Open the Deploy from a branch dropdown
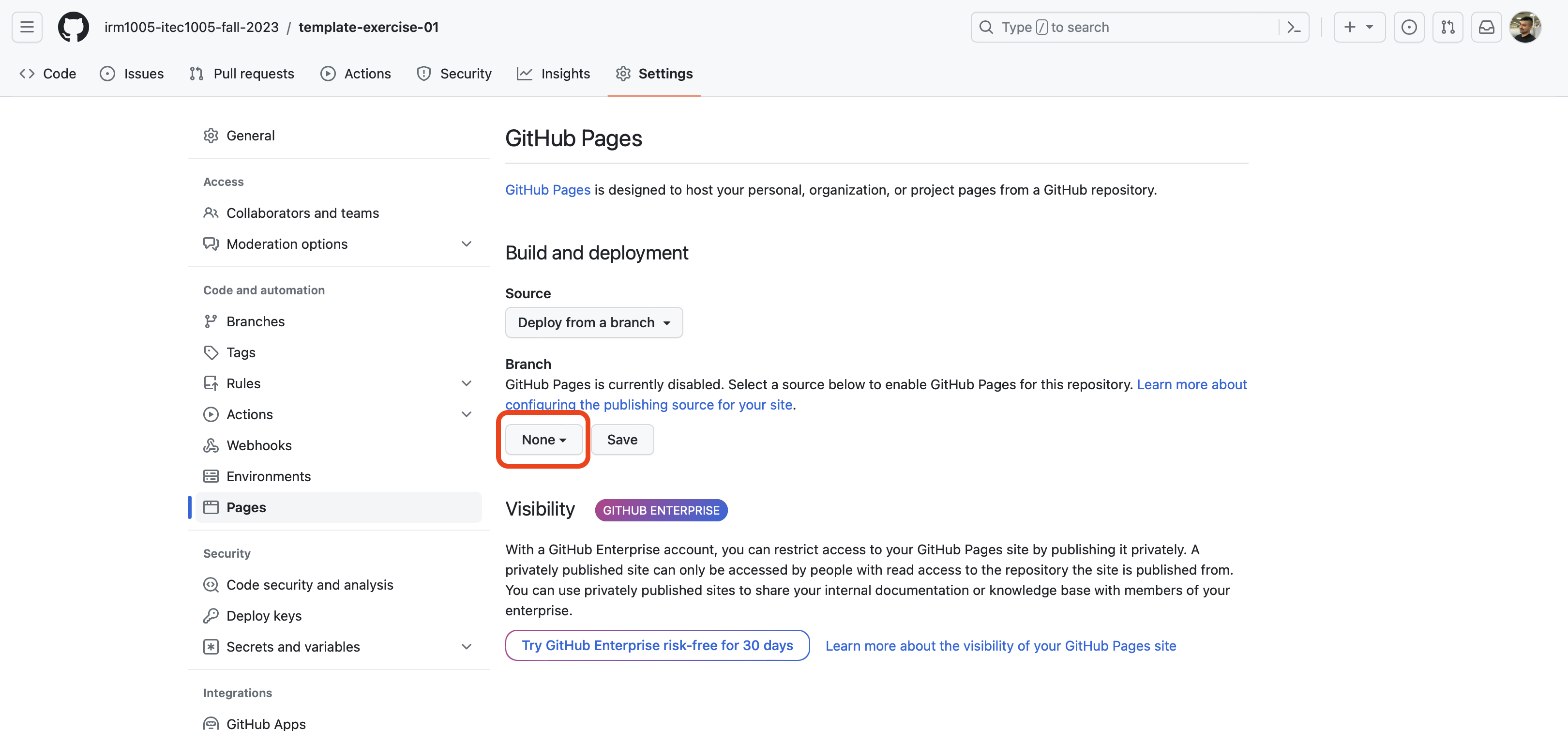 click(x=593, y=322)
